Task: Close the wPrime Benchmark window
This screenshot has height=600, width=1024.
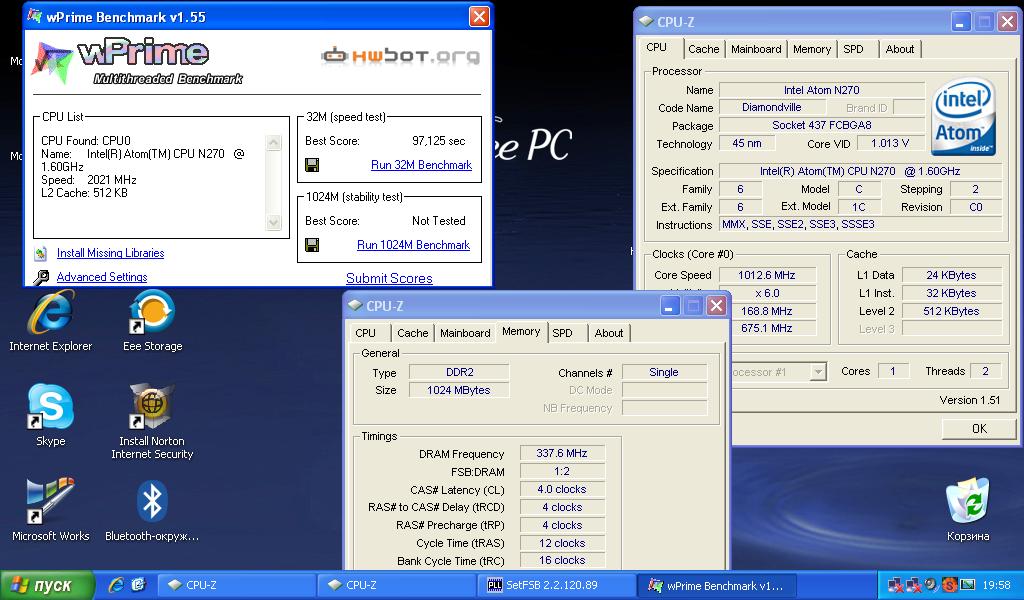Action: (479, 16)
